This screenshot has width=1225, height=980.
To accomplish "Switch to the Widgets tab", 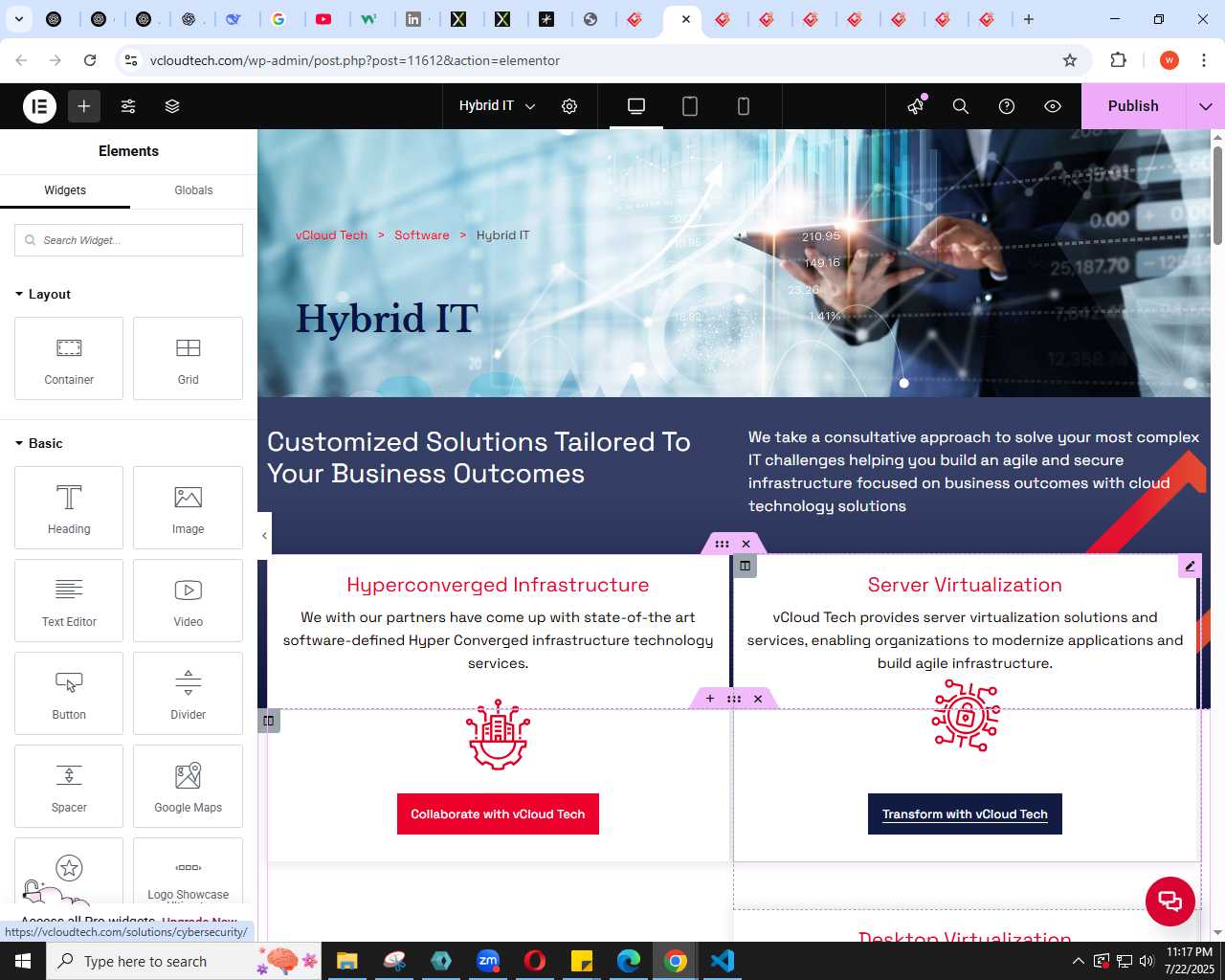I will coord(65,190).
